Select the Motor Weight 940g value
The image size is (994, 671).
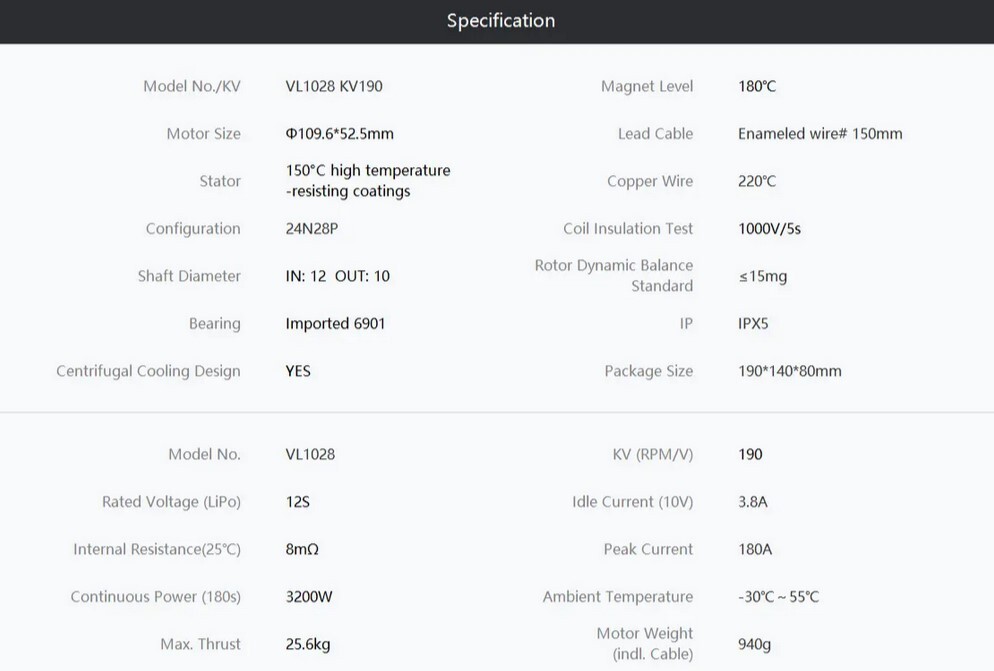(754, 644)
